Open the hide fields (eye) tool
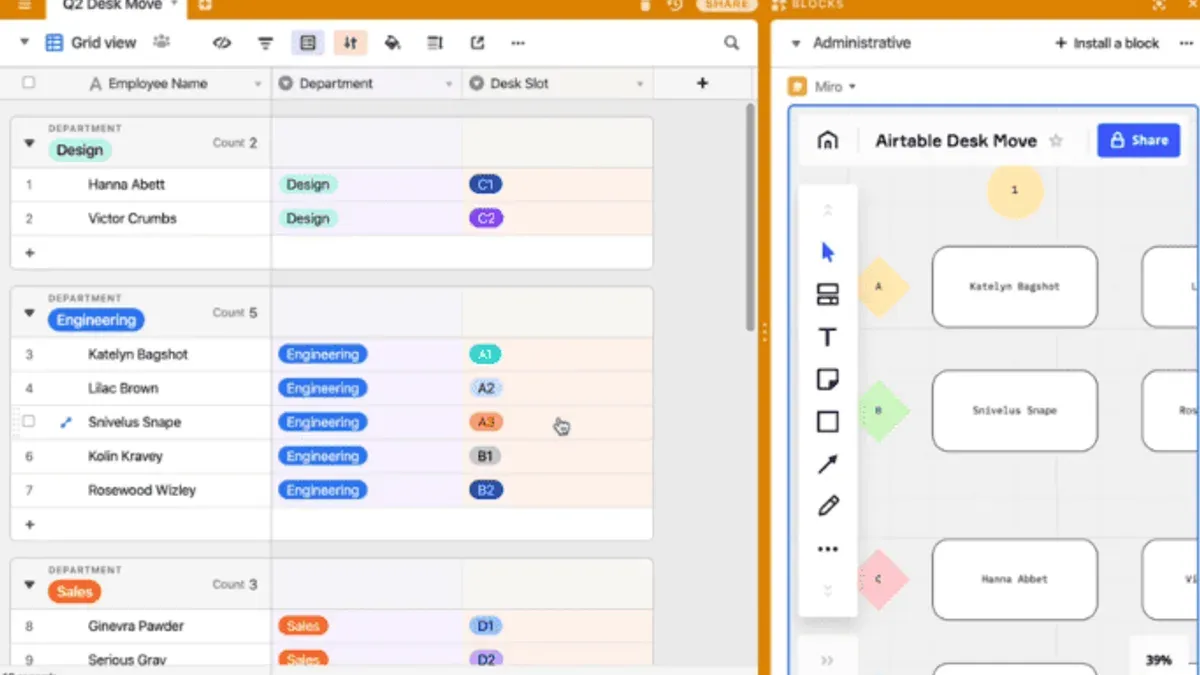1200x675 pixels. point(222,43)
